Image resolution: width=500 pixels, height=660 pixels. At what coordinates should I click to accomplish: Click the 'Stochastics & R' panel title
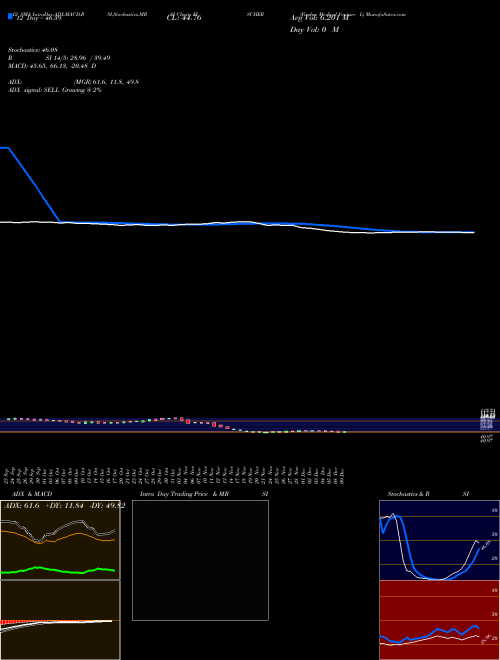[408, 494]
